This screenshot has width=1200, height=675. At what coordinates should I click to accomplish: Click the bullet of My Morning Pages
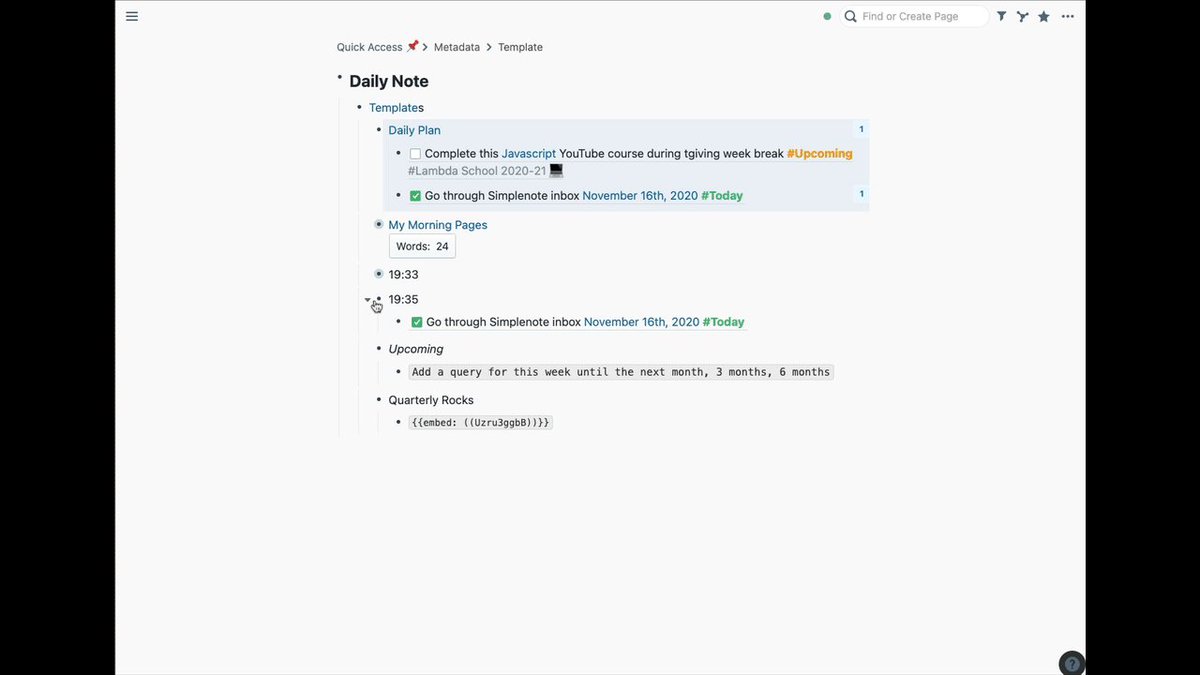(x=379, y=224)
